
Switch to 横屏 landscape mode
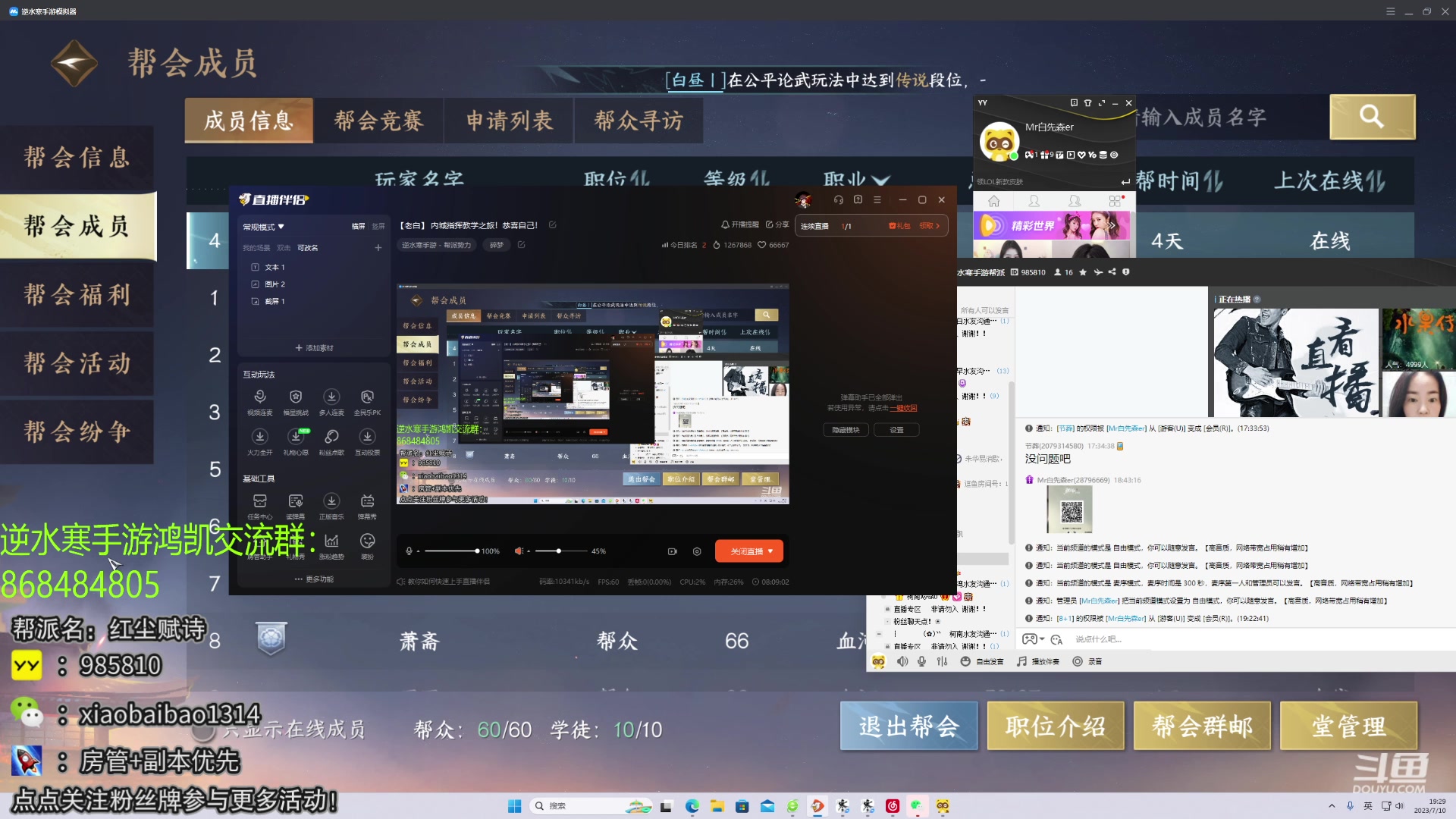click(358, 226)
